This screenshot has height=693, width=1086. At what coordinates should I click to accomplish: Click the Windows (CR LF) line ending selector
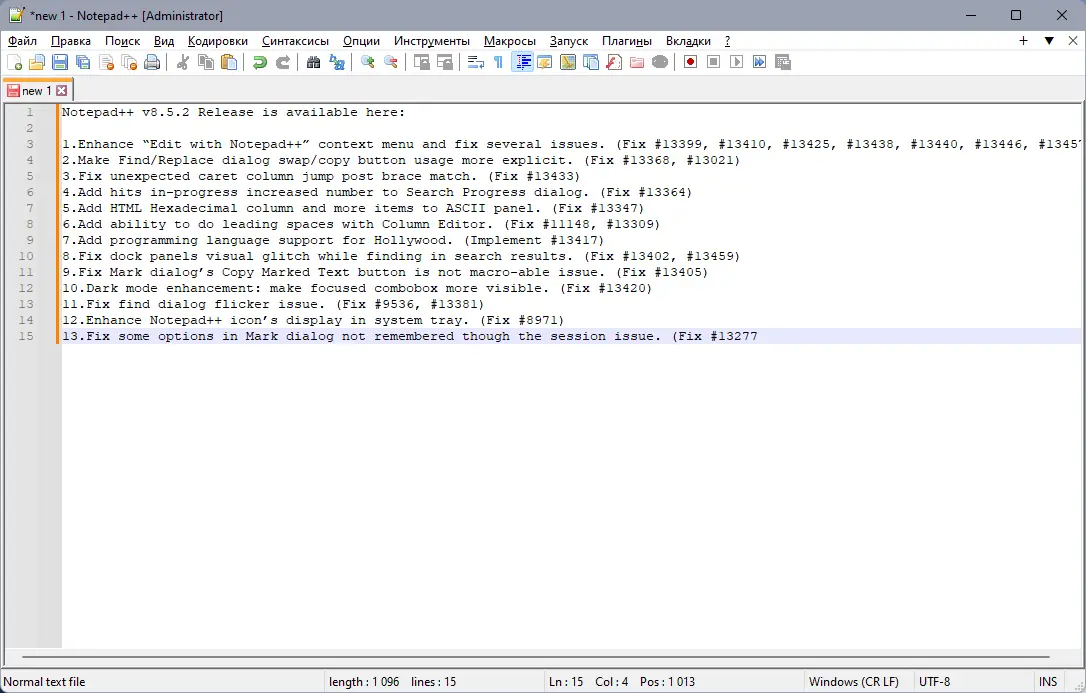pos(854,682)
